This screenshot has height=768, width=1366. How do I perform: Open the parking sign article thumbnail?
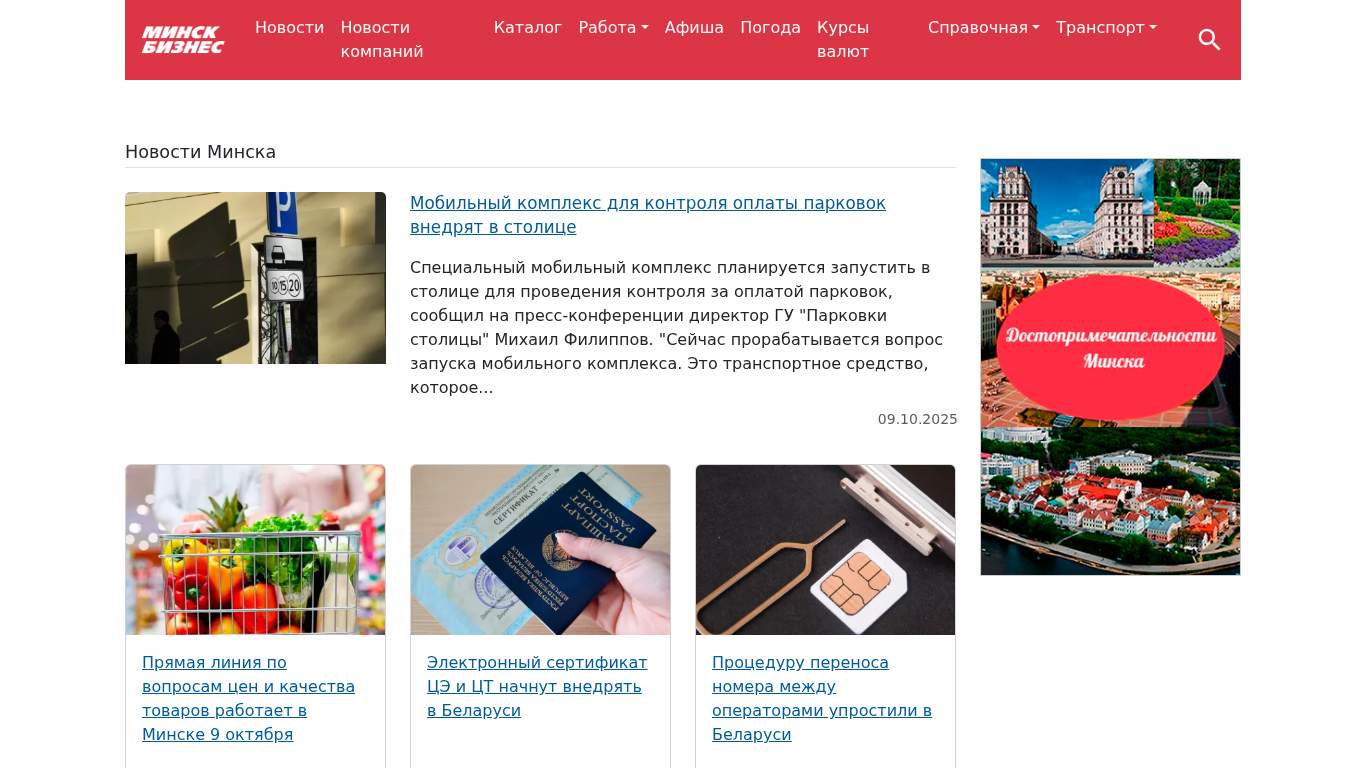point(255,278)
